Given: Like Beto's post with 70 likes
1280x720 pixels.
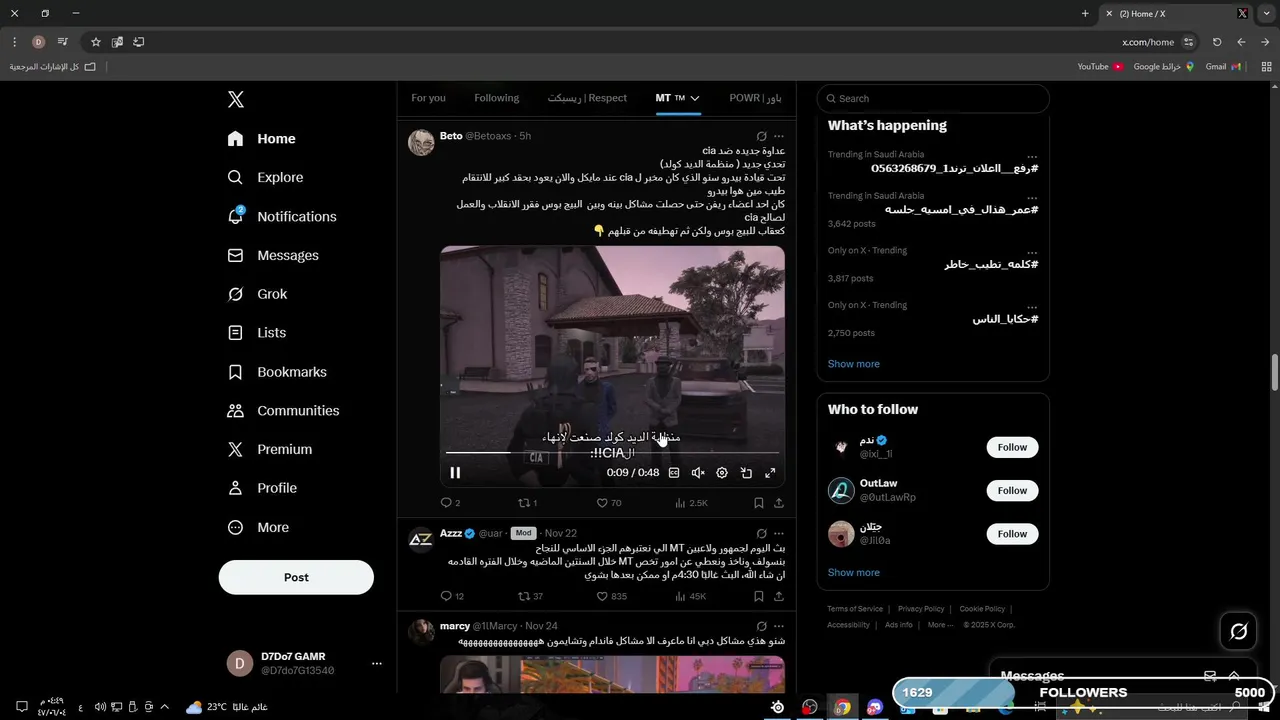Looking at the screenshot, I should tap(609, 503).
